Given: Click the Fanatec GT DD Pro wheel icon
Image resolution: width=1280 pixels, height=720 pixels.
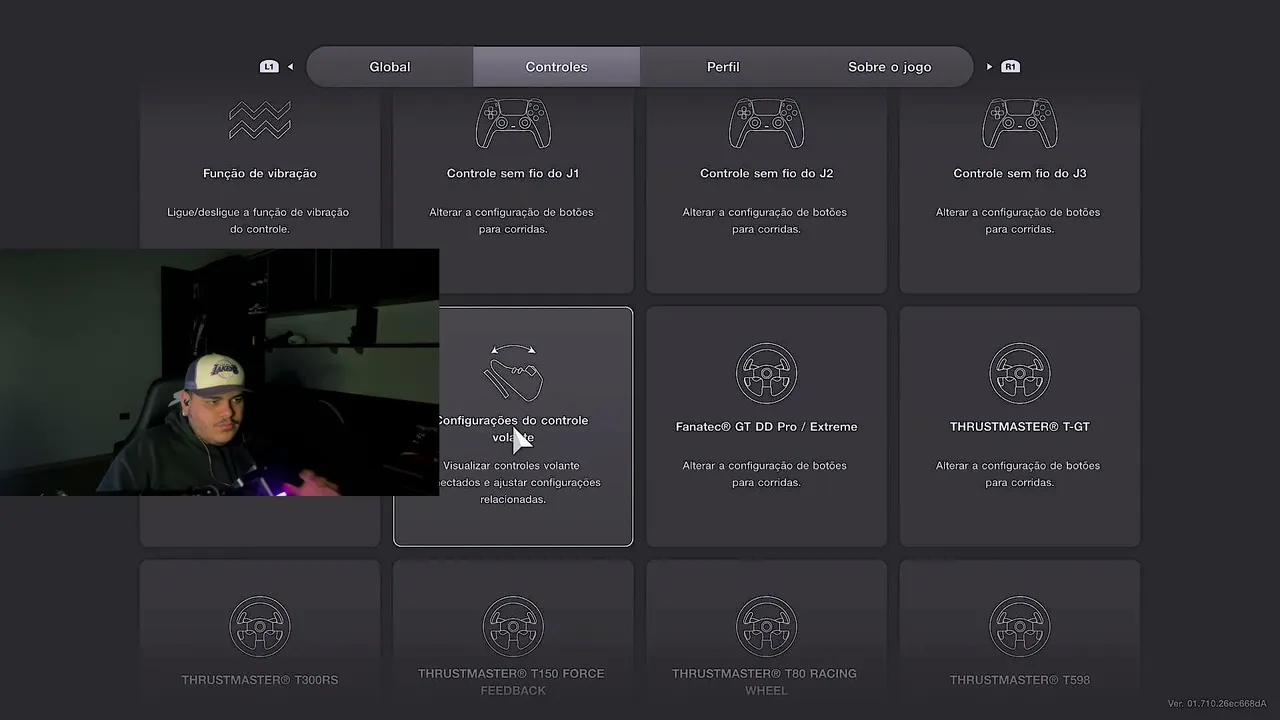Looking at the screenshot, I should [766, 373].
